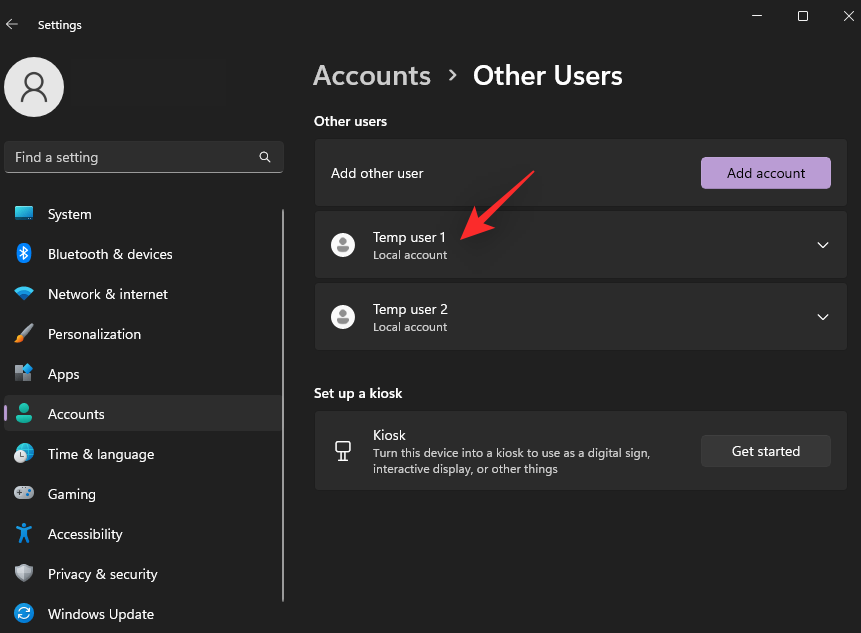Select Time & language in the sidebar
Screen dimensions: 861x633
tap(24, 453)
